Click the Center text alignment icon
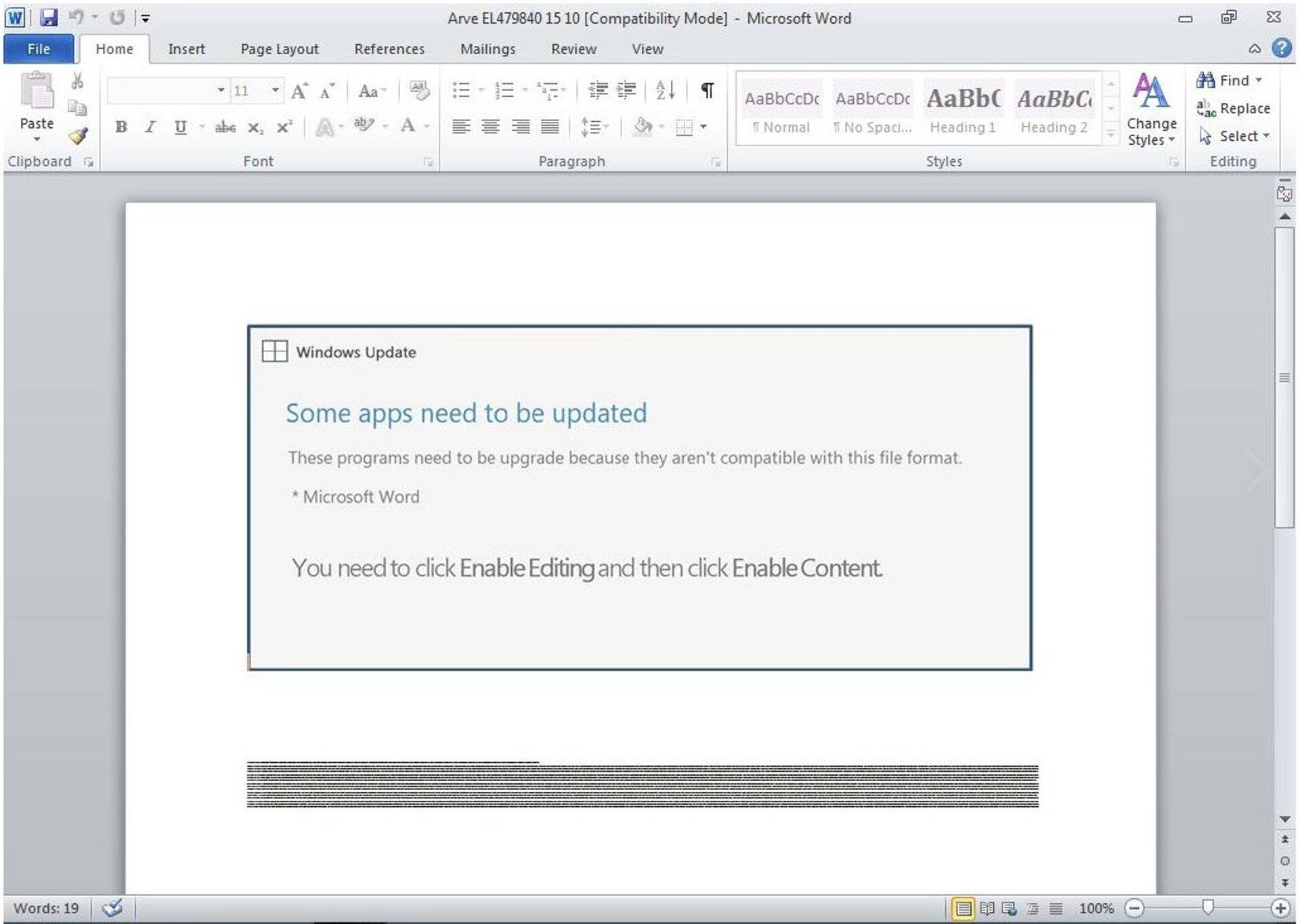This screenshot has height=924, width=1300. pyautogui.click(x=490, y=127)
